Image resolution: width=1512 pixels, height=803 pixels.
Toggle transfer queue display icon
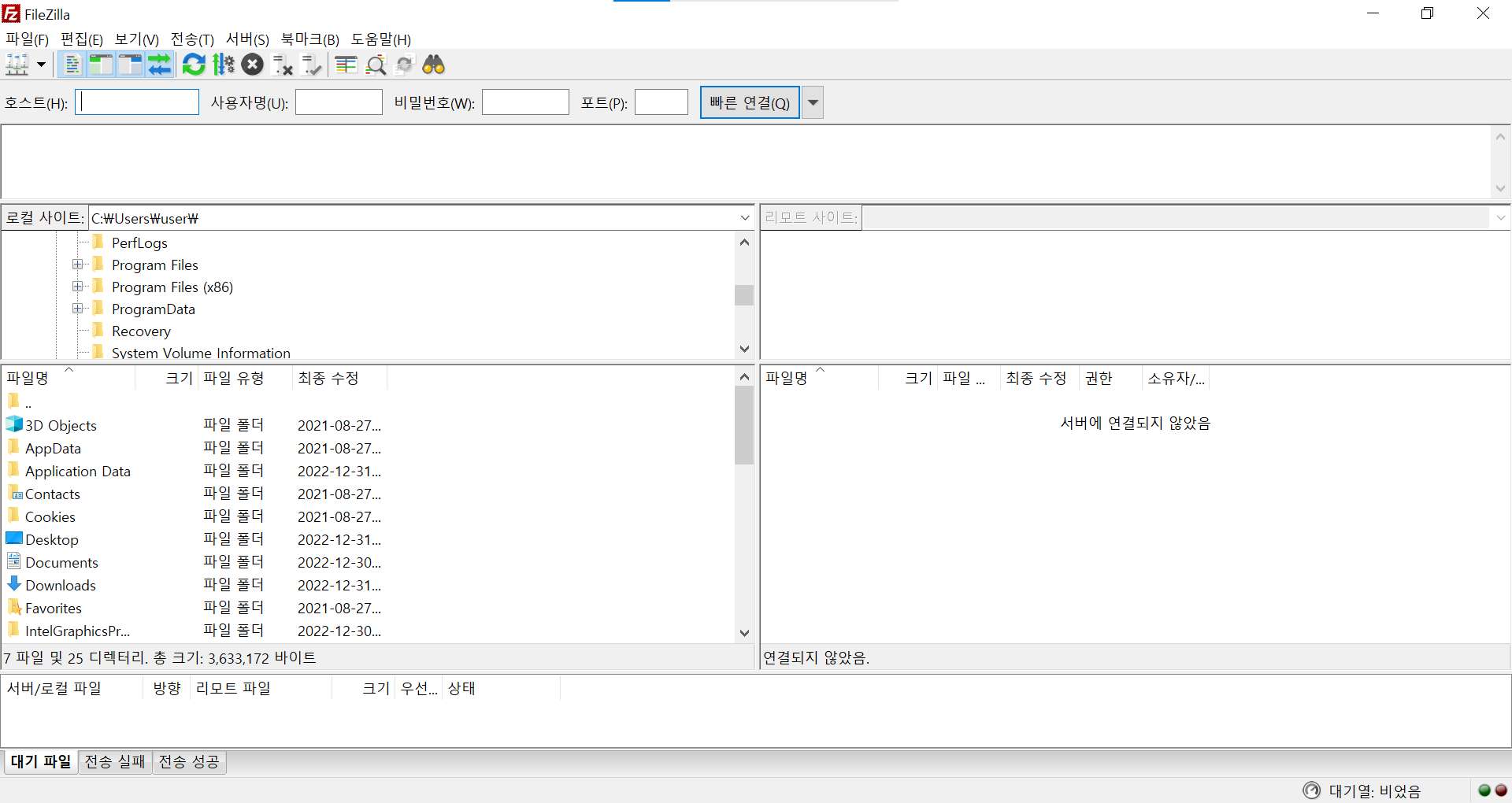click(160, 65)
